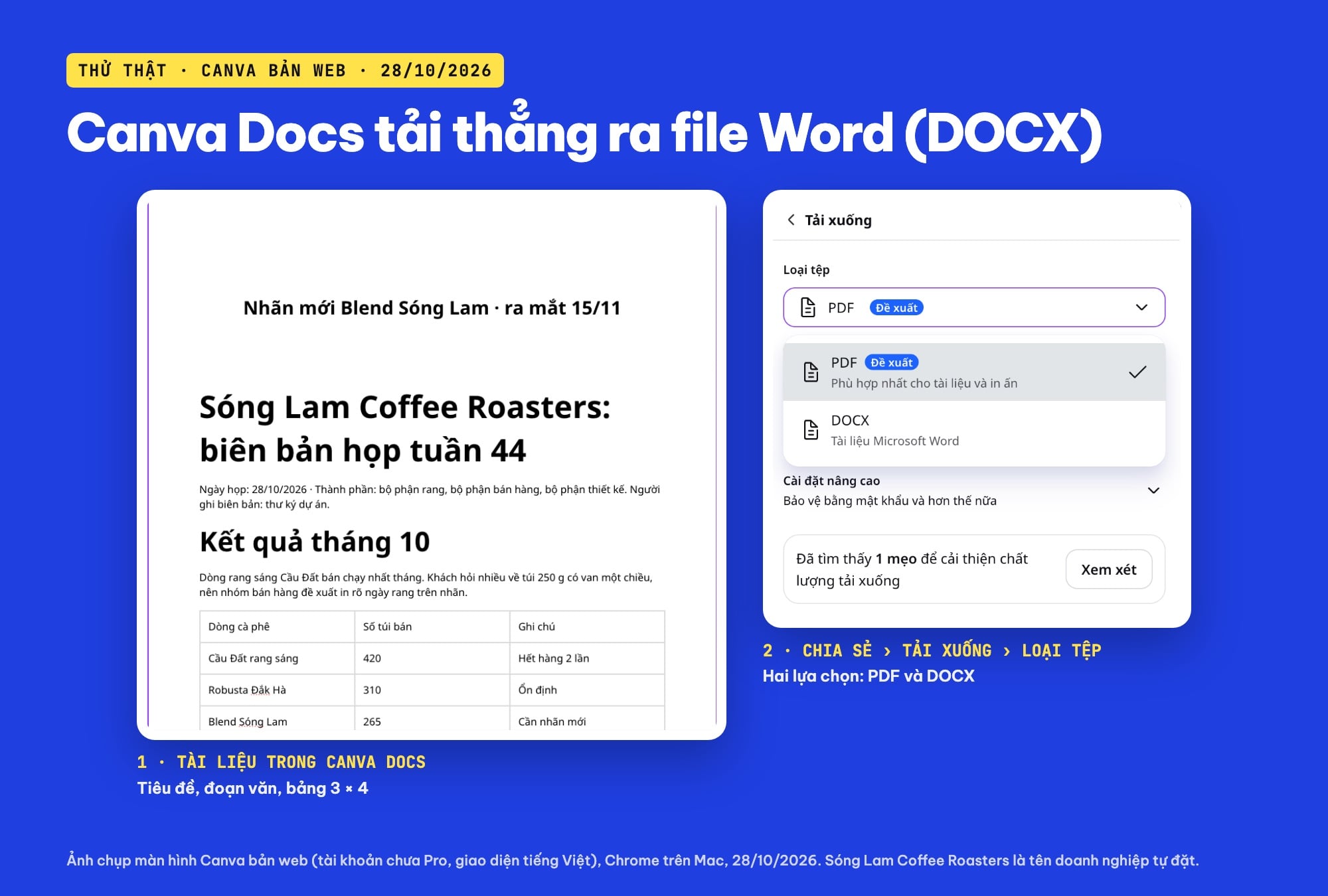The height and width of the screenshot is (896, 1328).
Task: Click 'Phù hợp nhất cho tài liệu và in ấn'
Action: point(924,383)
